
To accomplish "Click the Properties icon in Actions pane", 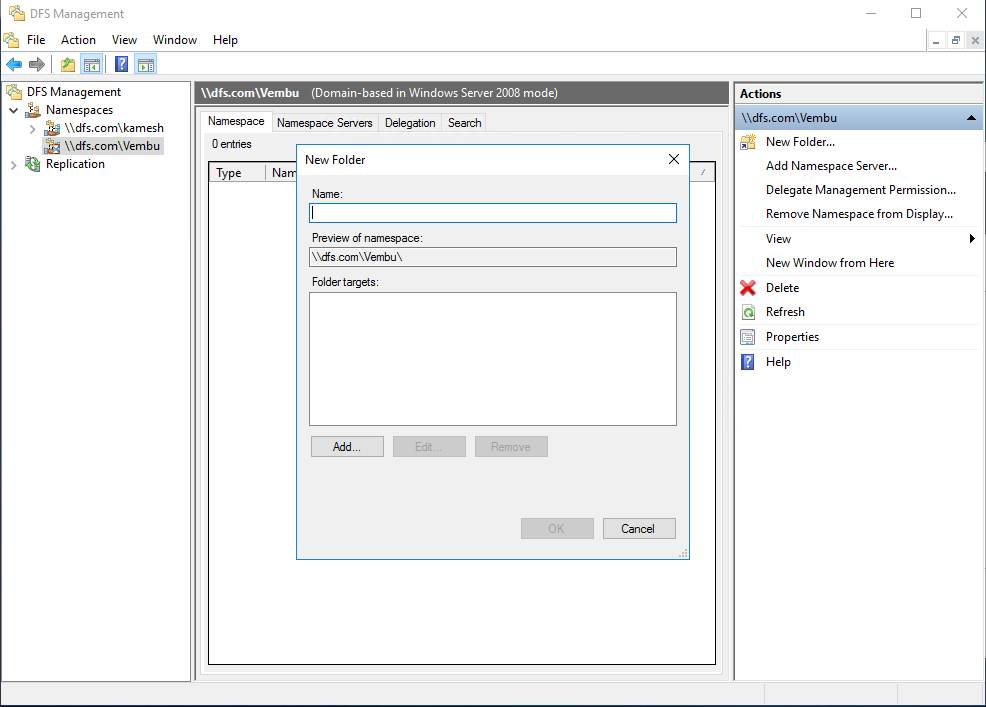I will pyautogui.click(x=747, y=337).
